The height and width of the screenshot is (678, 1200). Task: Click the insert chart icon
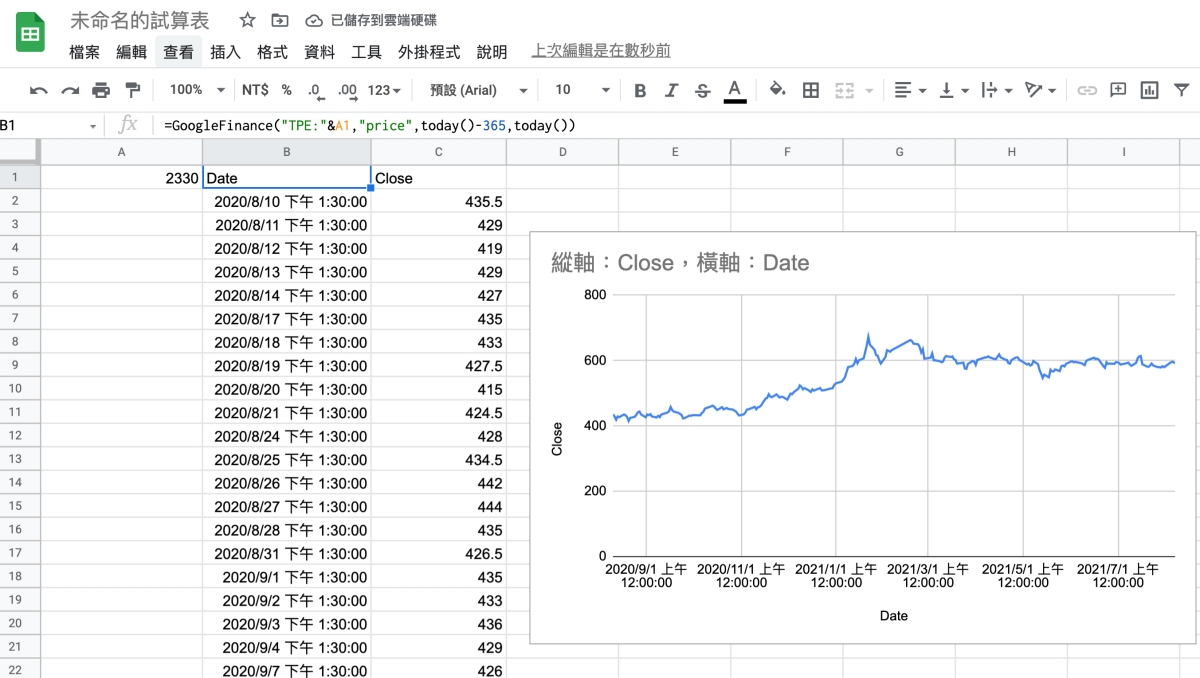[x=1150, y=90]
